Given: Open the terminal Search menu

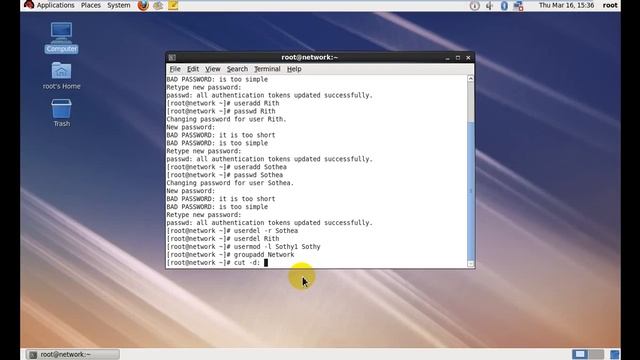Looking at the screenshot, I should point(237,69).
